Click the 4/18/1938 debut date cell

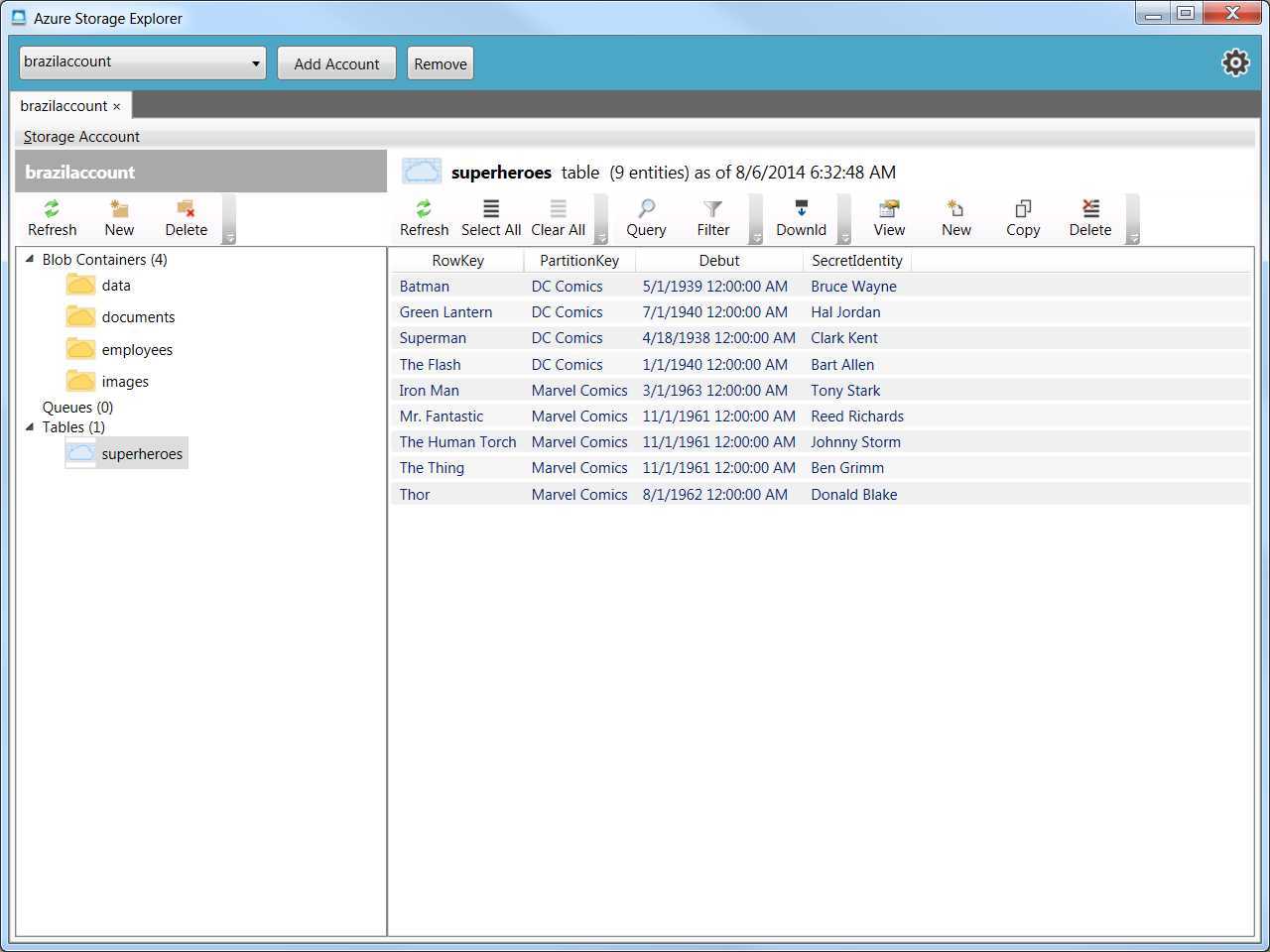pyautogui.click(x=719, y=338)
